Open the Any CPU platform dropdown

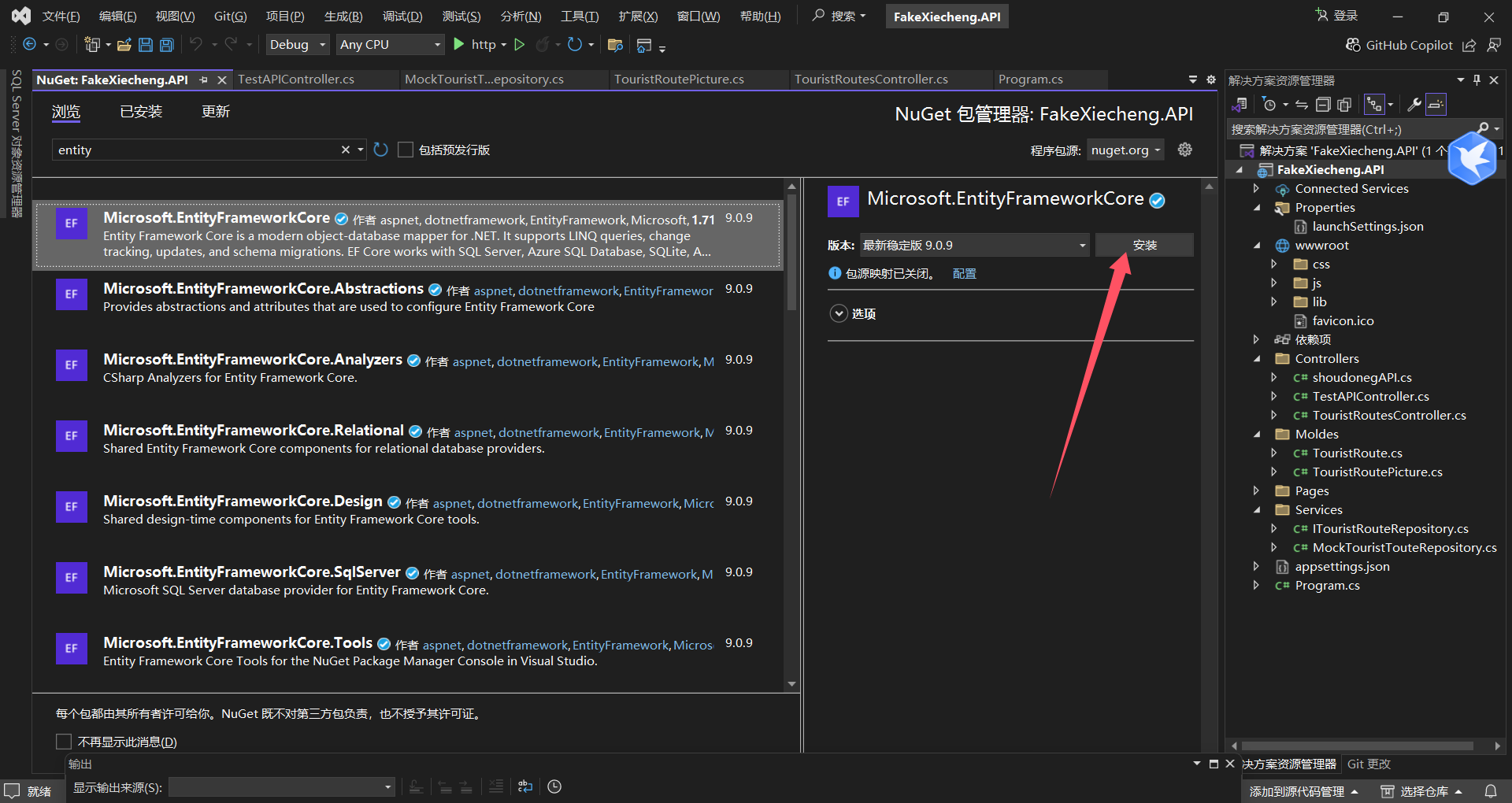(x=391, y=45)
